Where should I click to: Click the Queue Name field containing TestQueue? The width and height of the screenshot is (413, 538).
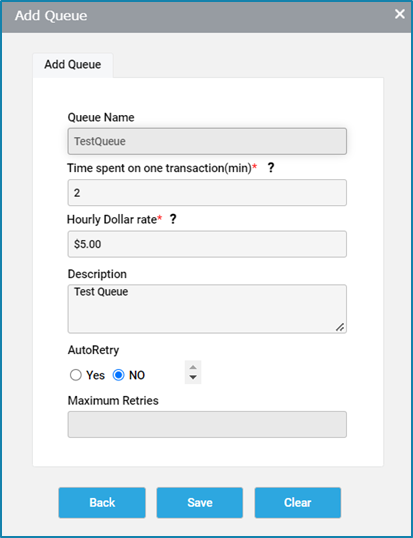pos(207,141)
